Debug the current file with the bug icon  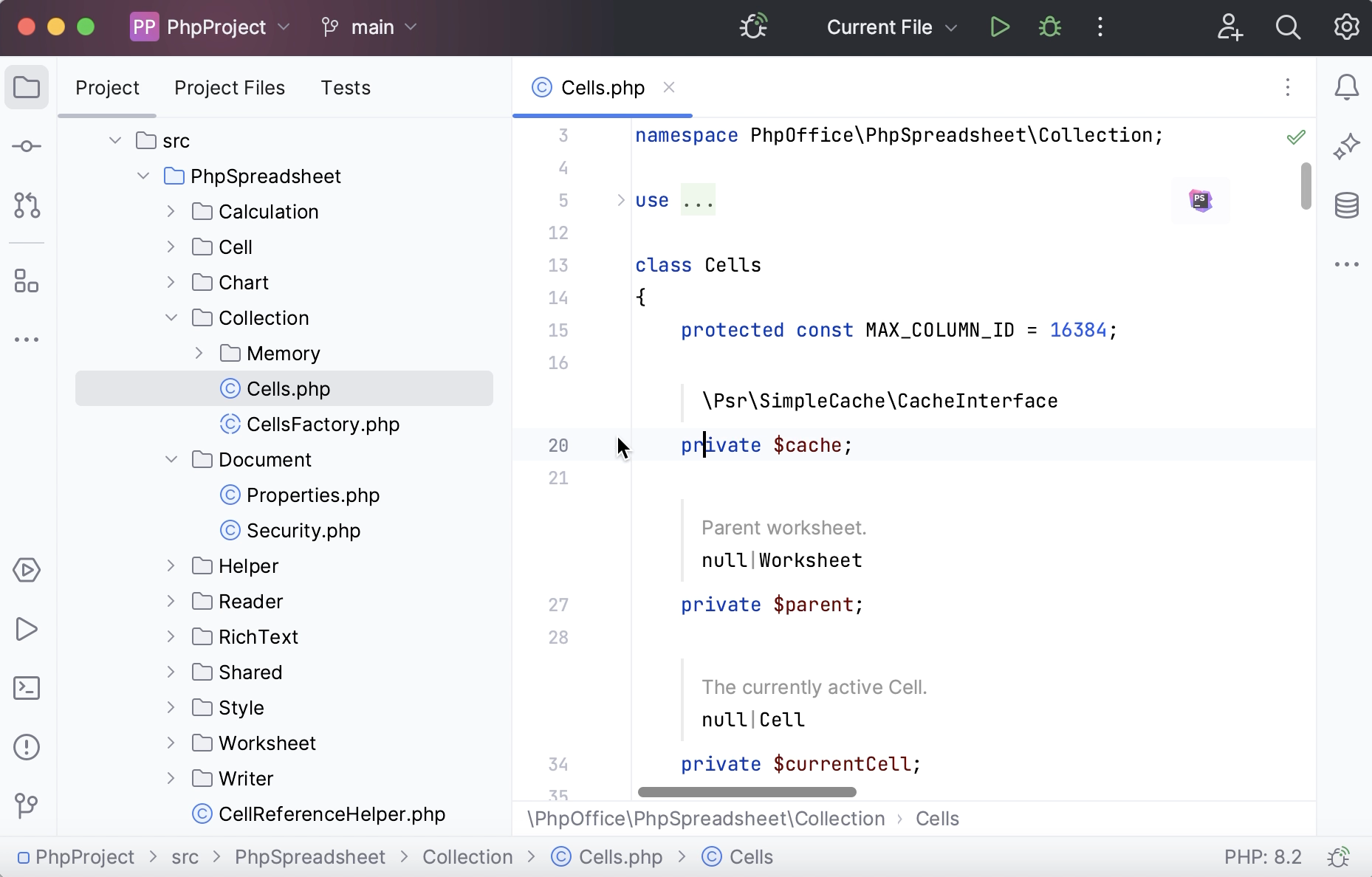[1050, 27]
